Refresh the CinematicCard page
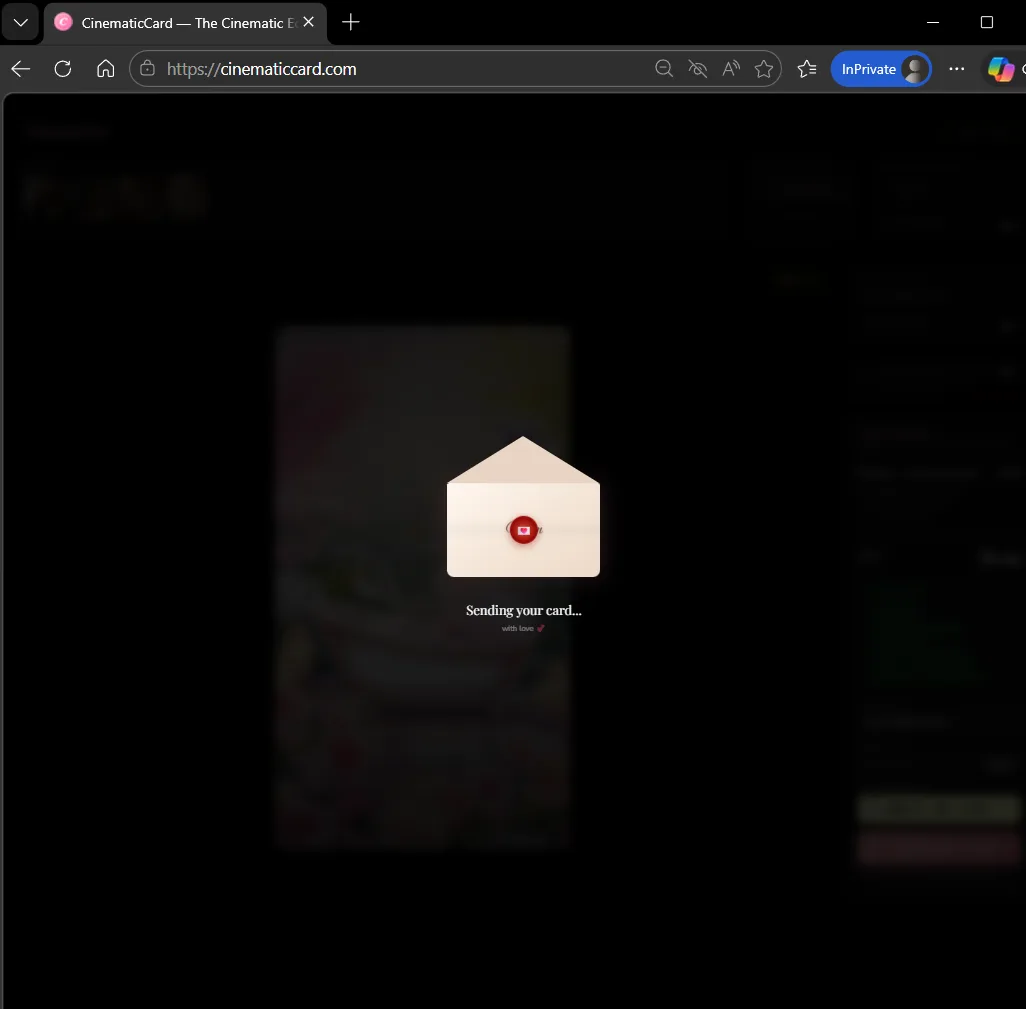This screenshot has height=1009, width=1026. (x=62, y=69)
